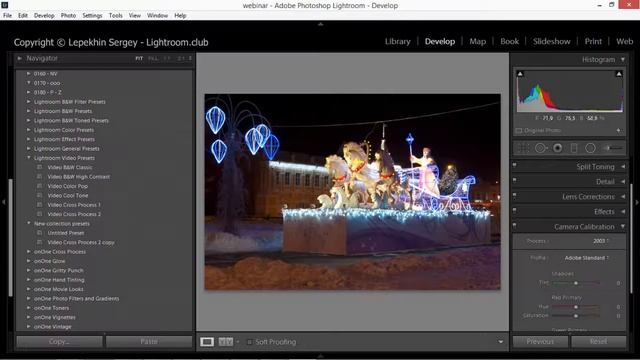
Task: Click the Before/After YY view icon
Action: click(x=226, y=342)
